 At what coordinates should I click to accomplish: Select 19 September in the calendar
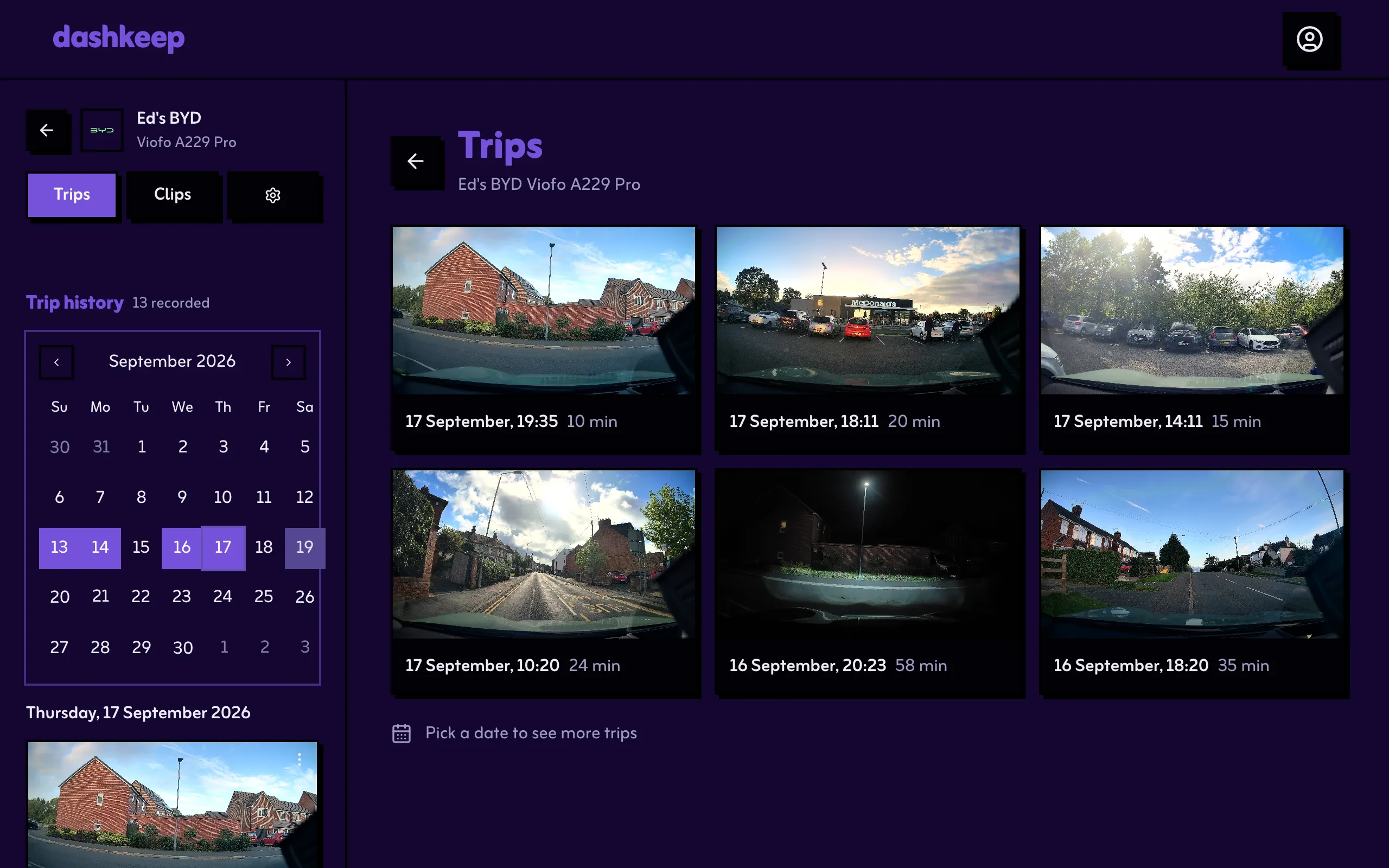(305, 548)
